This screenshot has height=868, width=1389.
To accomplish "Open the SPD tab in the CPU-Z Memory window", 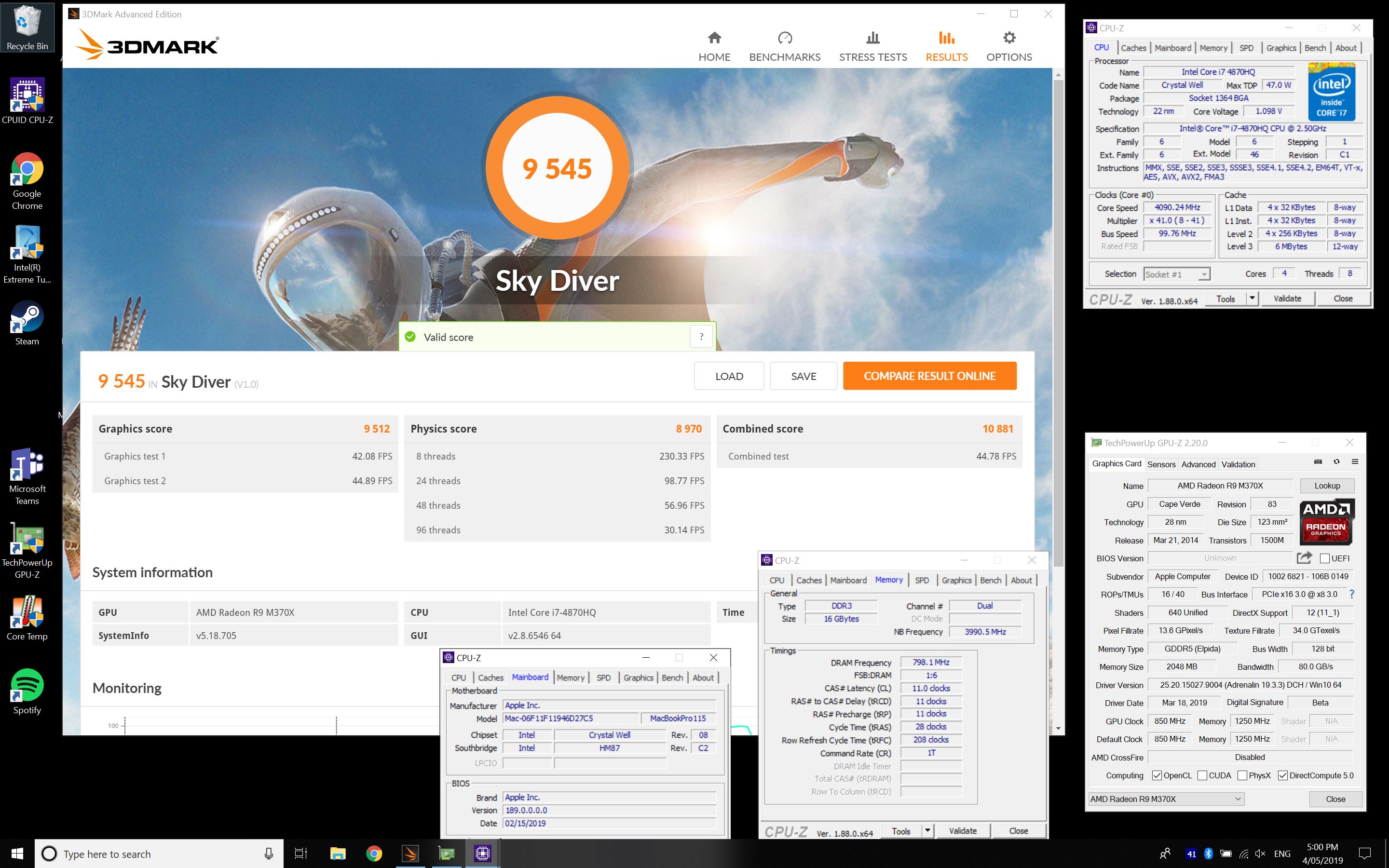I will pyautogui.click(x=922, y=581).
